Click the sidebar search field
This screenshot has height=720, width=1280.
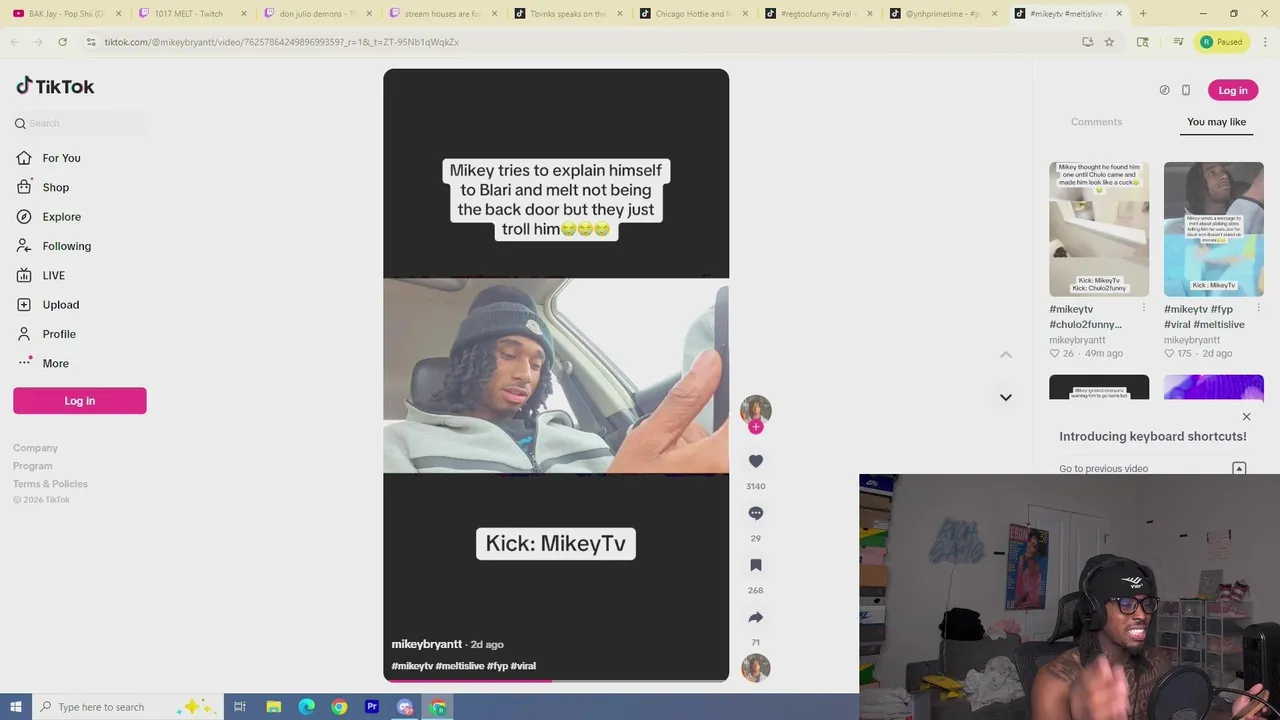pos(80,123)
